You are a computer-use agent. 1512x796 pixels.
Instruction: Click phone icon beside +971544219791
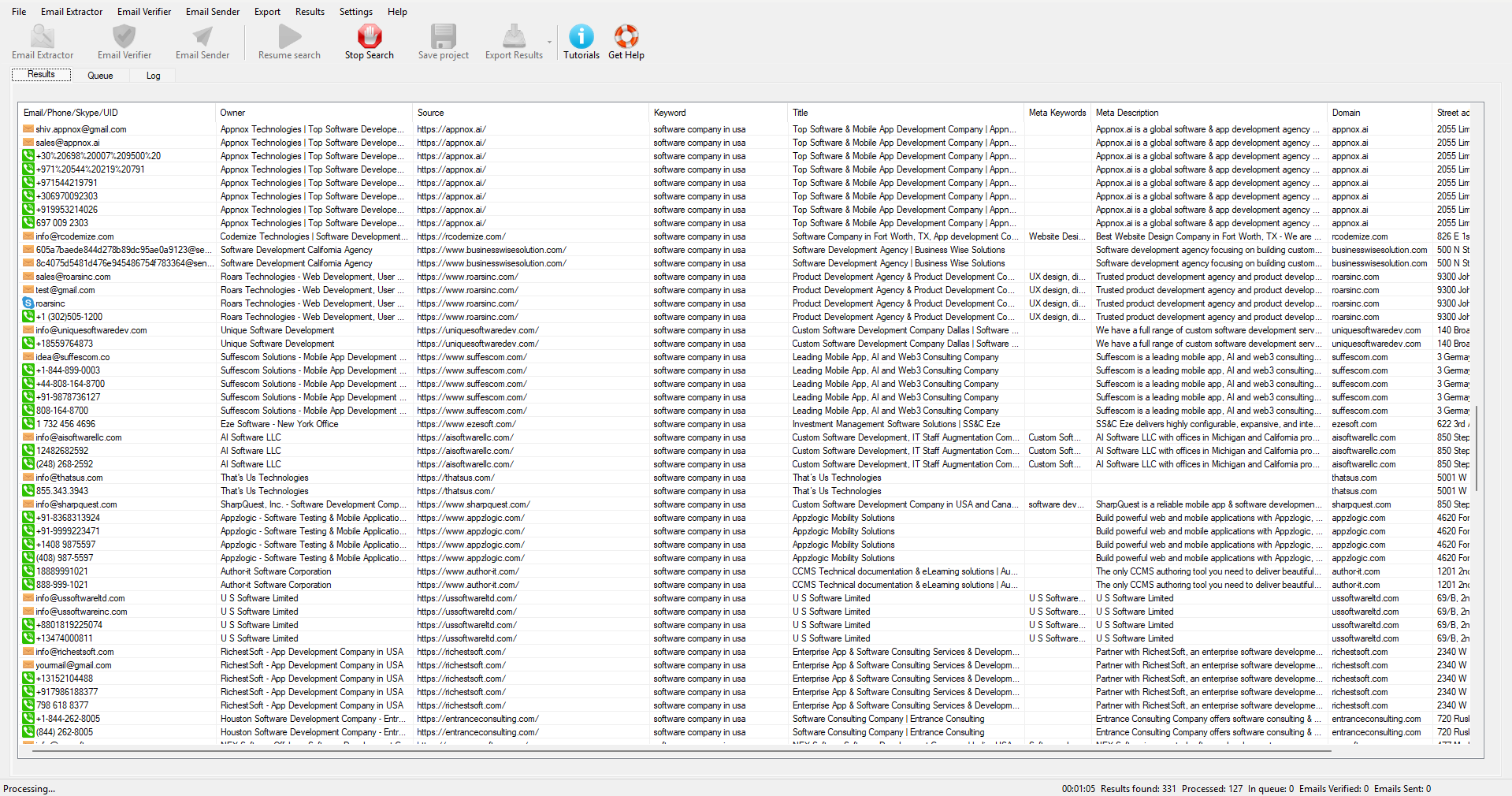click(28, 183)
